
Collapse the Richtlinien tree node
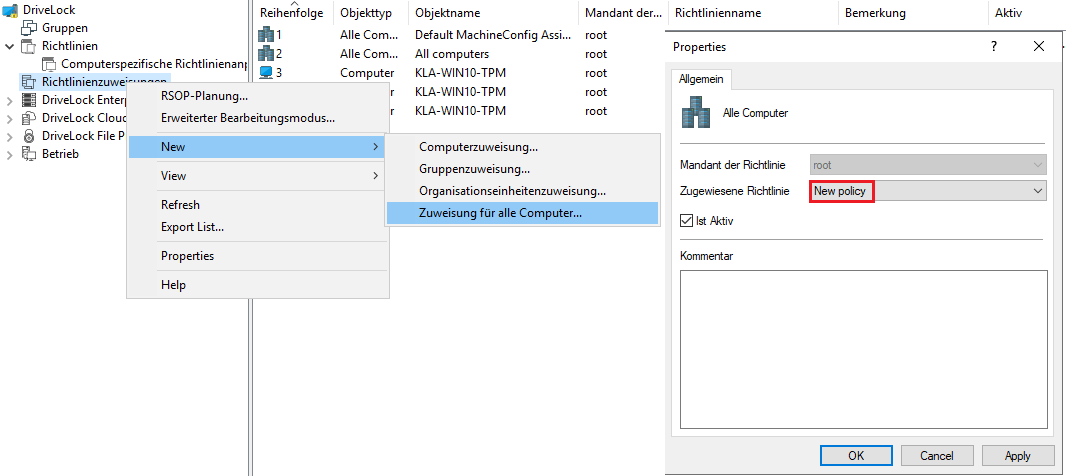point(9,46)
